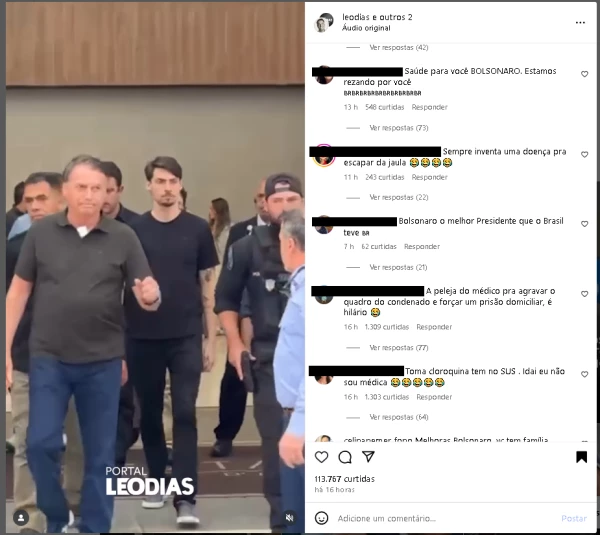Reply to the 'melhor Presidente' comment

tap(422, 247)
